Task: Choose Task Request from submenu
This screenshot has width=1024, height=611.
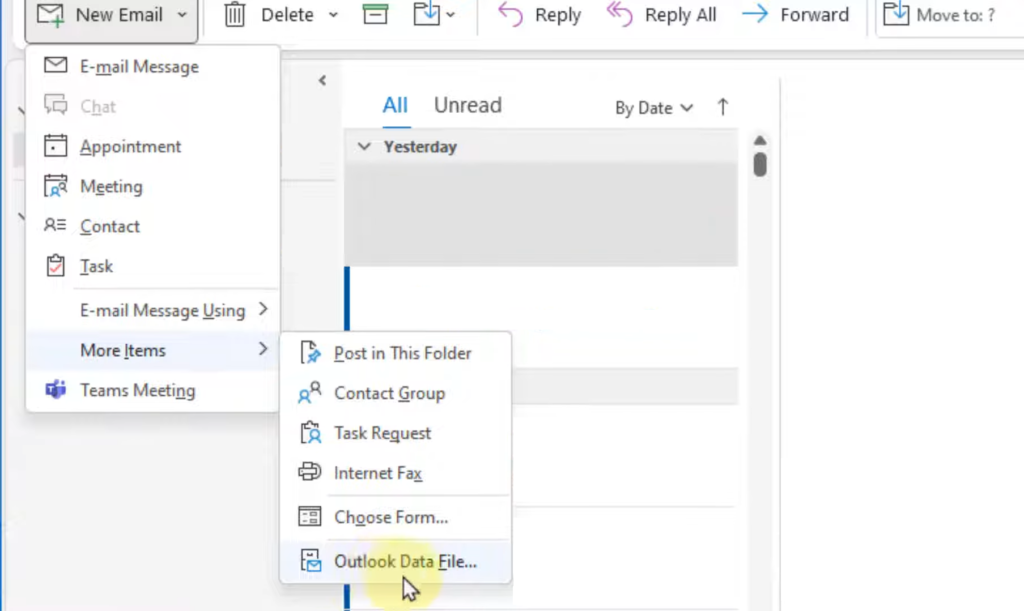Action: pos(396,433)
